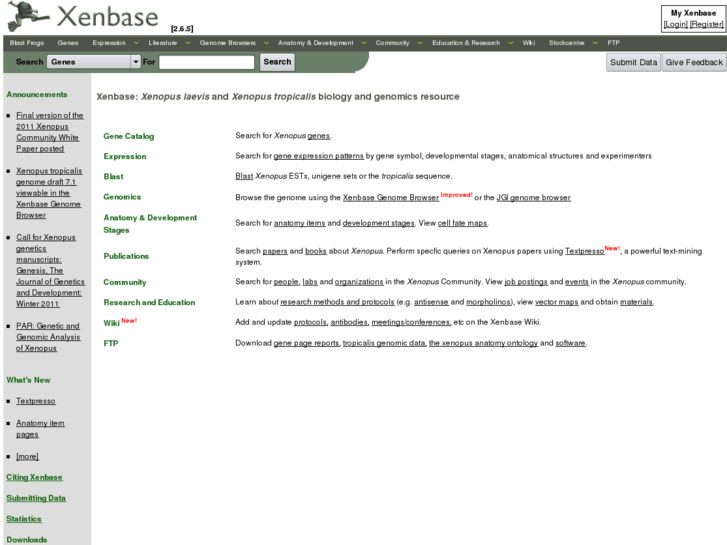Expand the Stockcentre menu arrow
Screen dimensions: 727x545
click(595, 43)
